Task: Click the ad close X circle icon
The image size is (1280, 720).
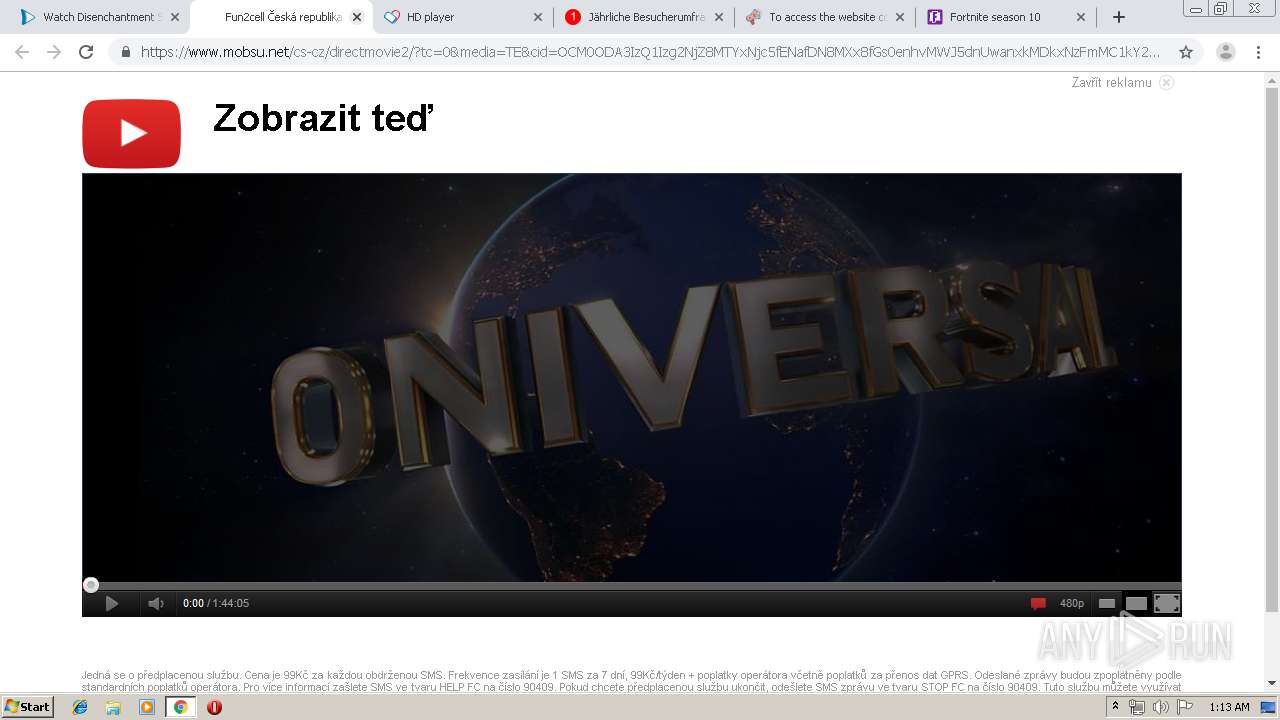Action: pyautogui.click(x=1166, y=83)
